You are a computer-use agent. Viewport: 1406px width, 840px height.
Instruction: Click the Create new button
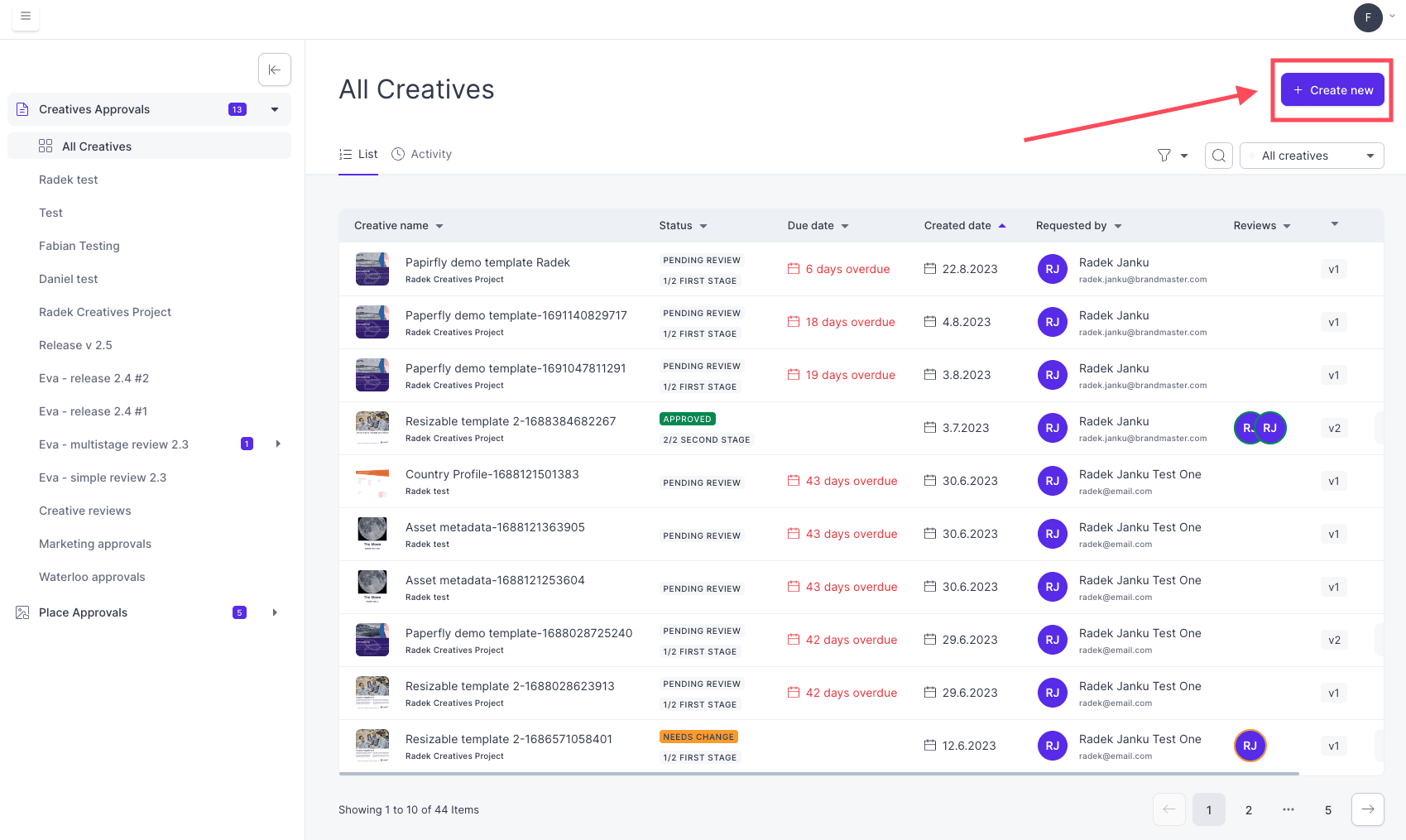click(1332, 89)
